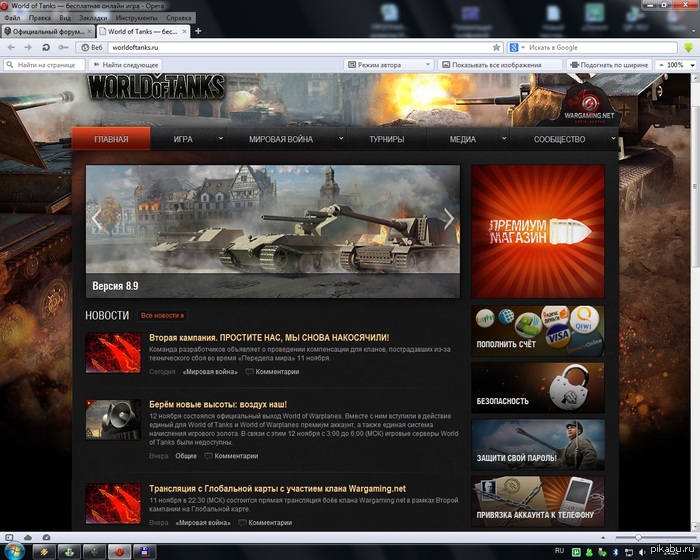700x560 pixels.
Task: Open the ТУРНИРЫ navigation item
Action: pos(387,139)
